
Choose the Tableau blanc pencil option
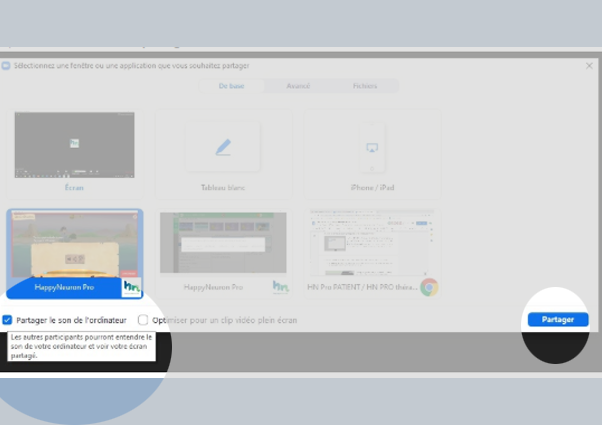pyautogui.click(x=223, y=154)
